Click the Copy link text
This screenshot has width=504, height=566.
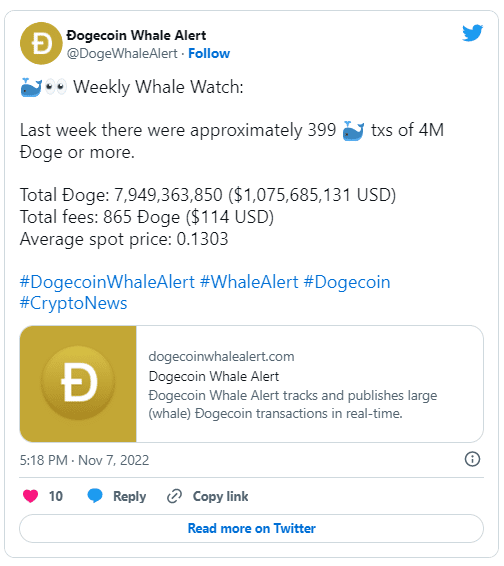[x=221, y=496]
